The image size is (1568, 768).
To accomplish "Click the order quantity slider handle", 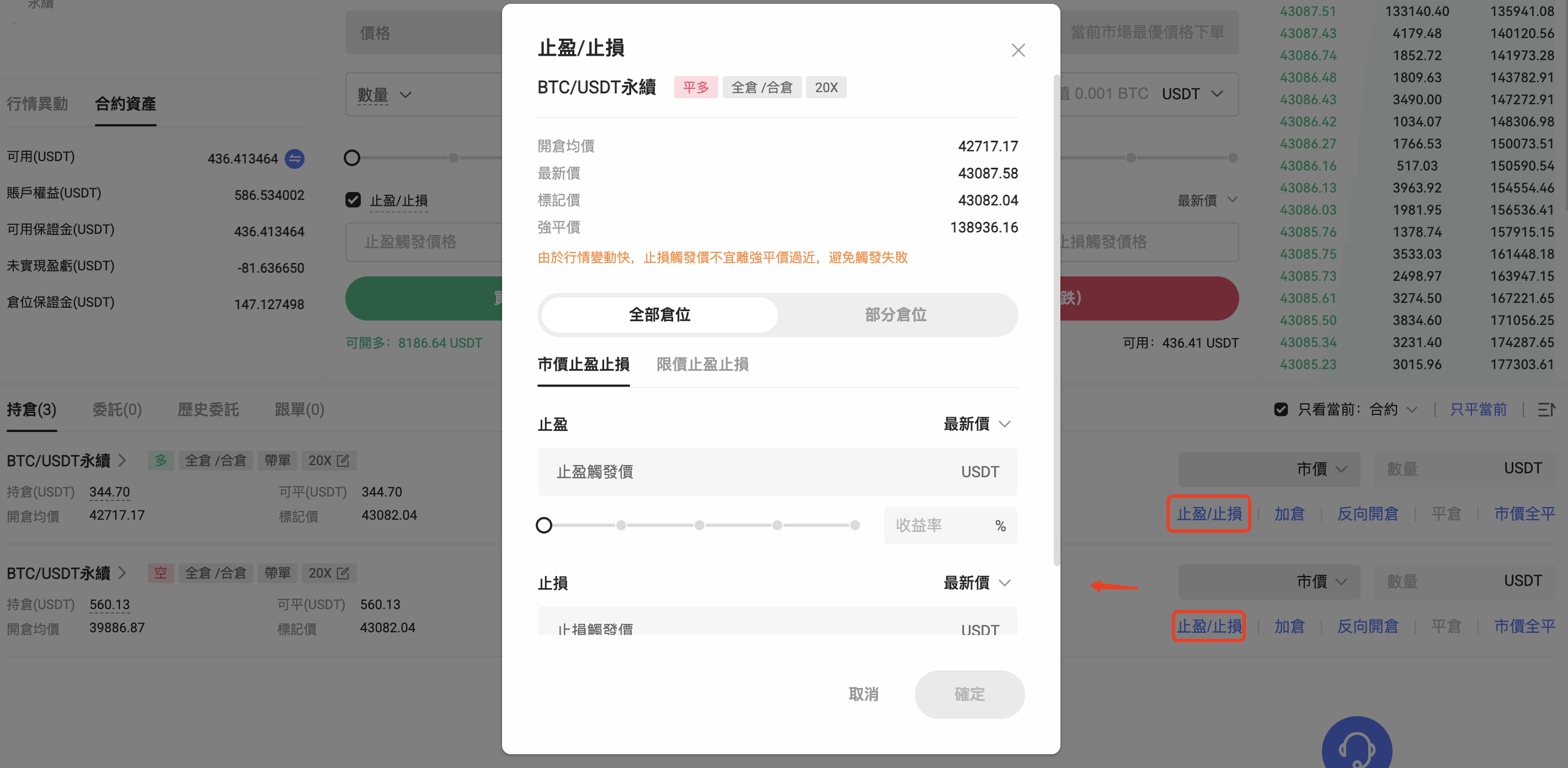I will tap(352, 158).
